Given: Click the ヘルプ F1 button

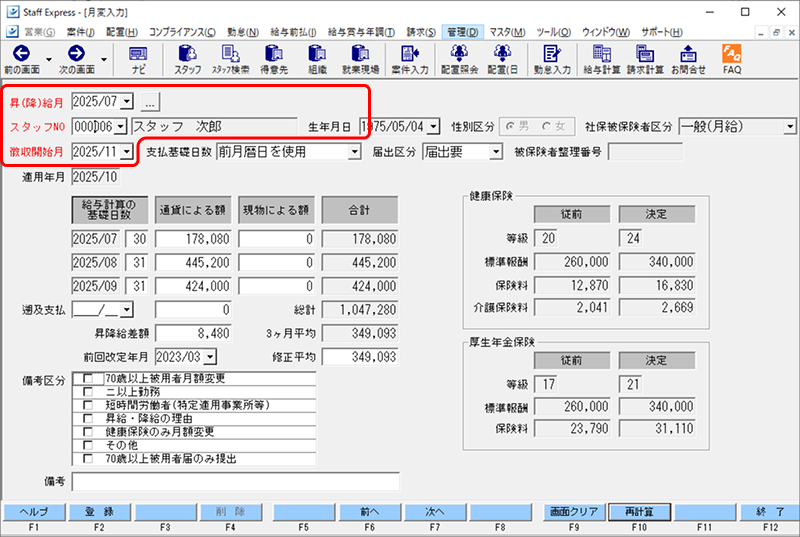Looking at the screenshot, I should (34, 512).
